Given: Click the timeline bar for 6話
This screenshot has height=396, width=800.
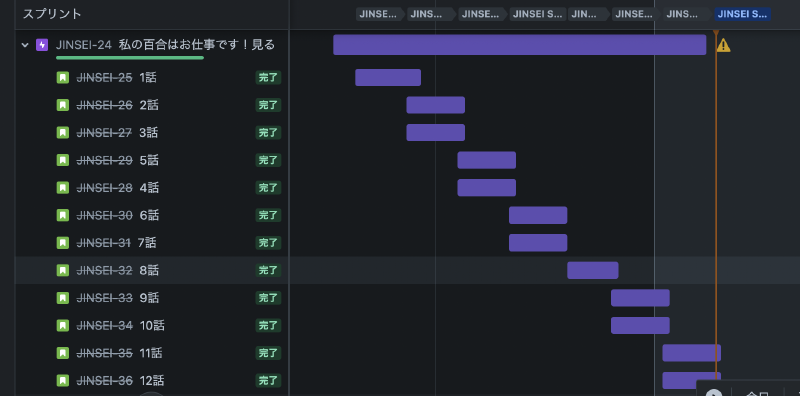Looking at the screenshot, I should [x=538, y=215].
